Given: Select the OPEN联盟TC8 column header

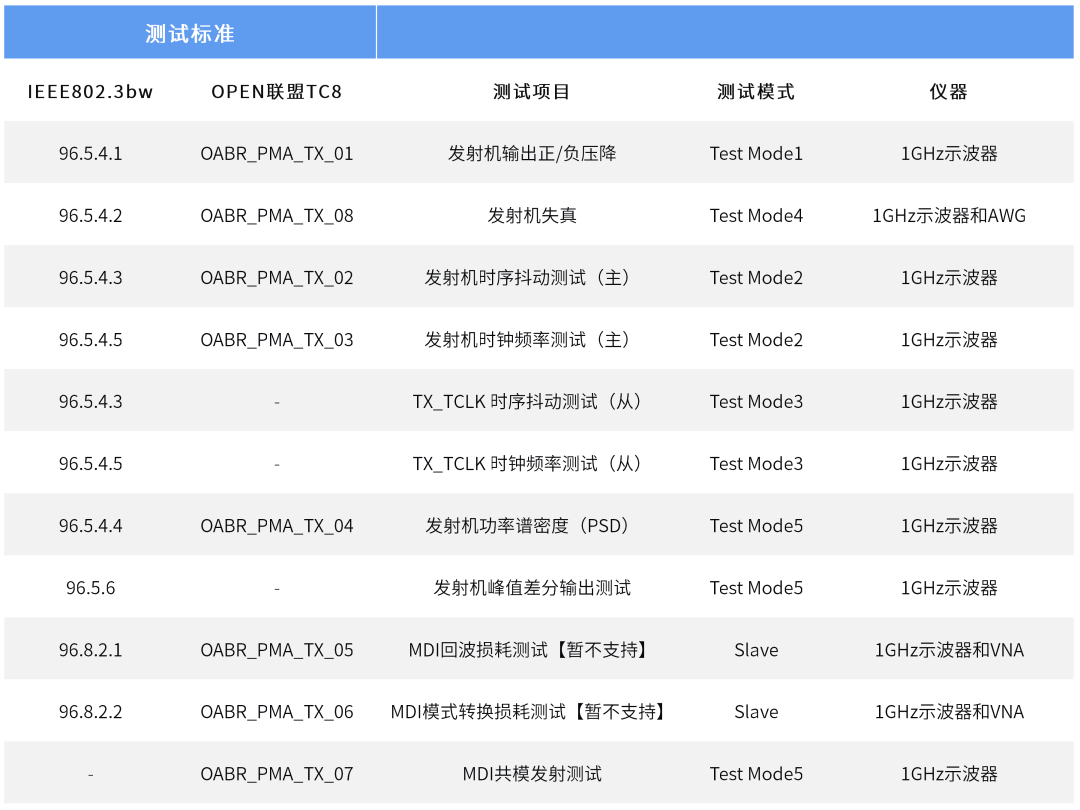Looking at the screenshot, I should (x=277, y=92).
